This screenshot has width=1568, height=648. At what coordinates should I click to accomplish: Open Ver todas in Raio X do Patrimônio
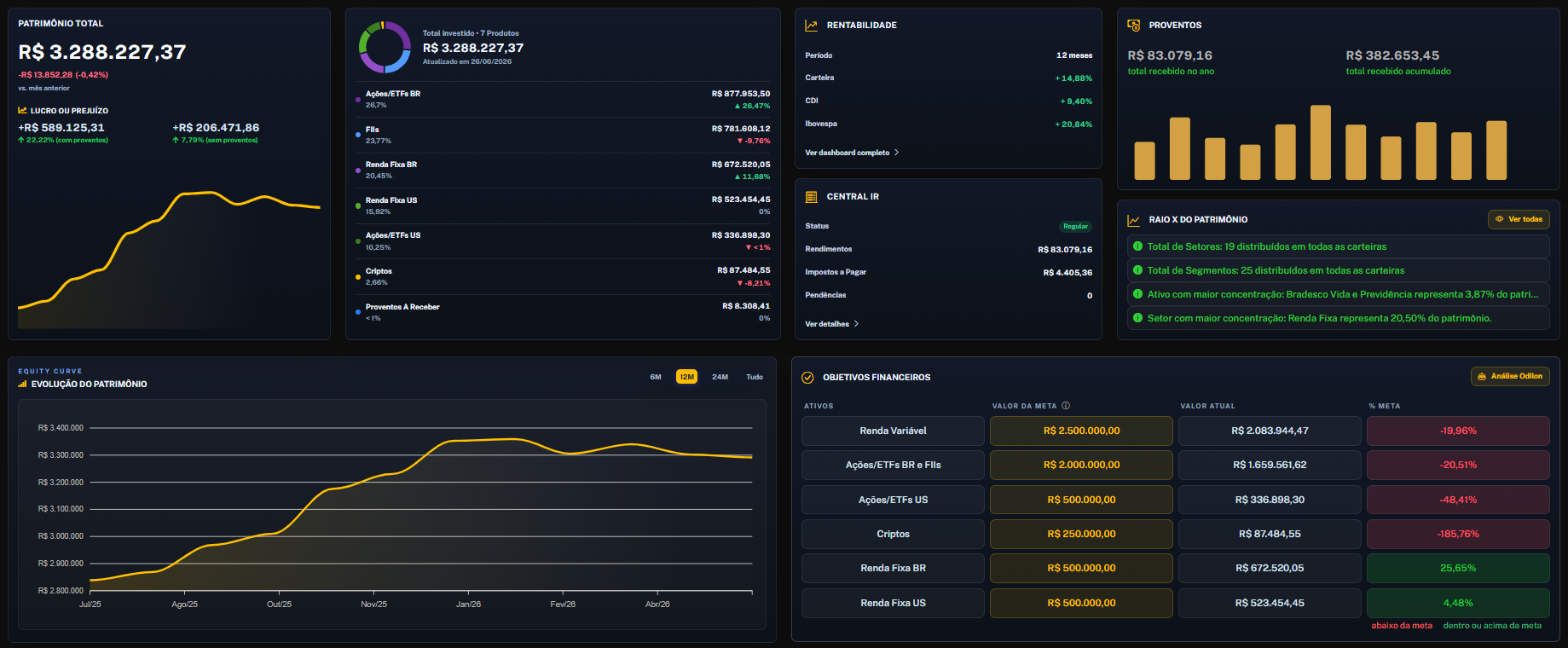[1519, 219]
